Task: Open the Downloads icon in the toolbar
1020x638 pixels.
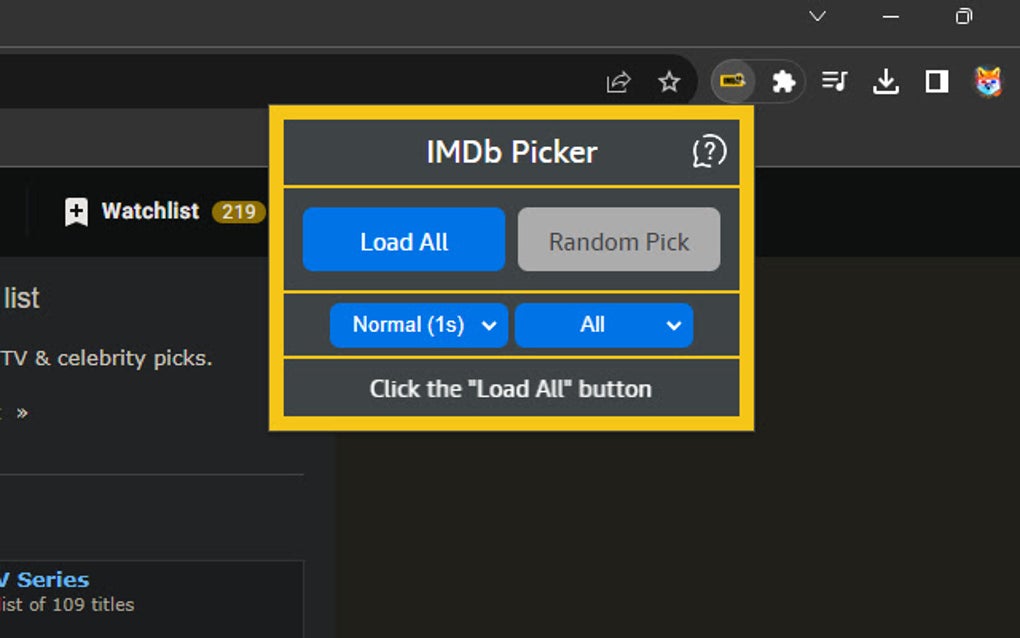Action: (886, 81)
